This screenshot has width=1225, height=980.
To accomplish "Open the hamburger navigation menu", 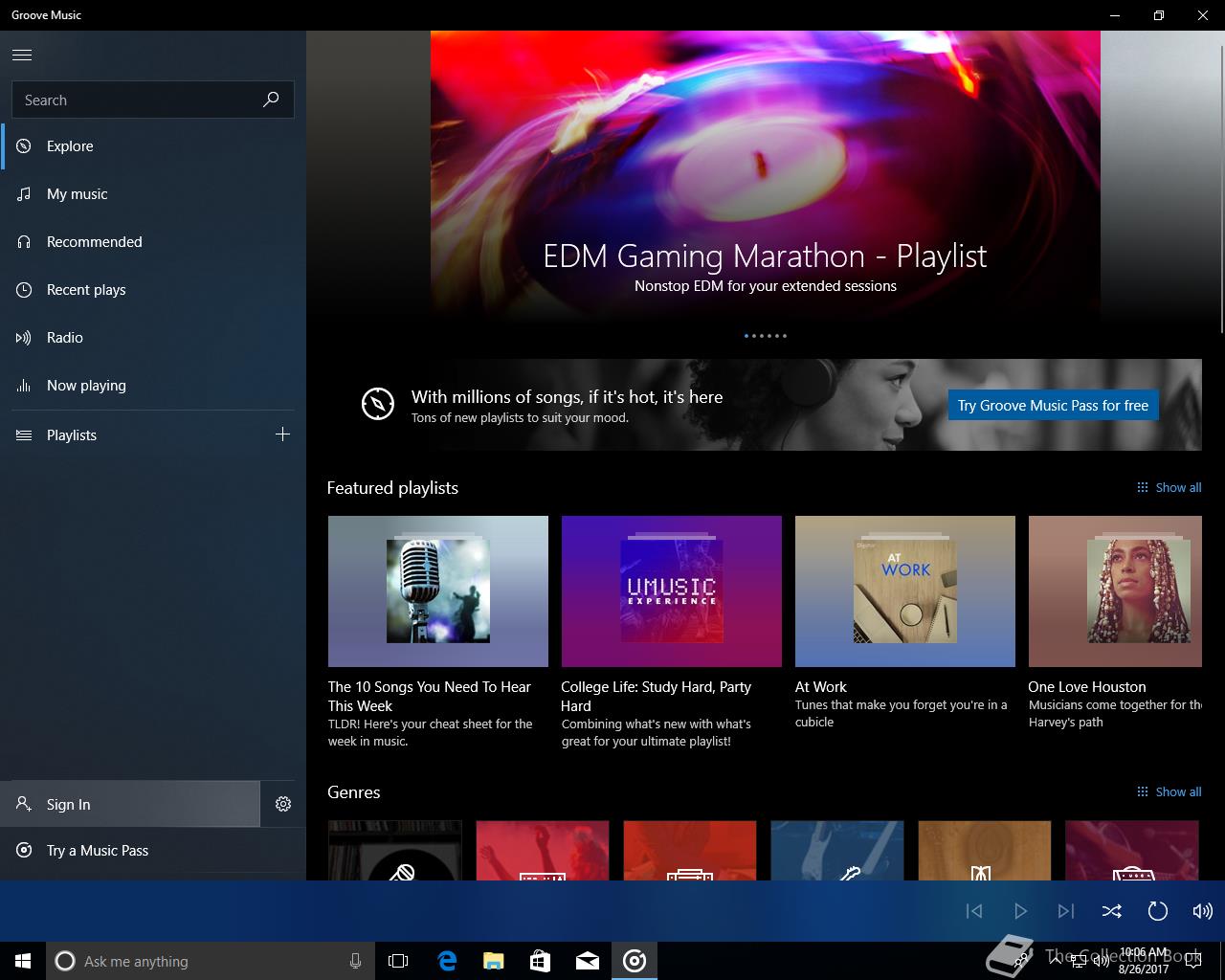I will [x=22, y=55].
